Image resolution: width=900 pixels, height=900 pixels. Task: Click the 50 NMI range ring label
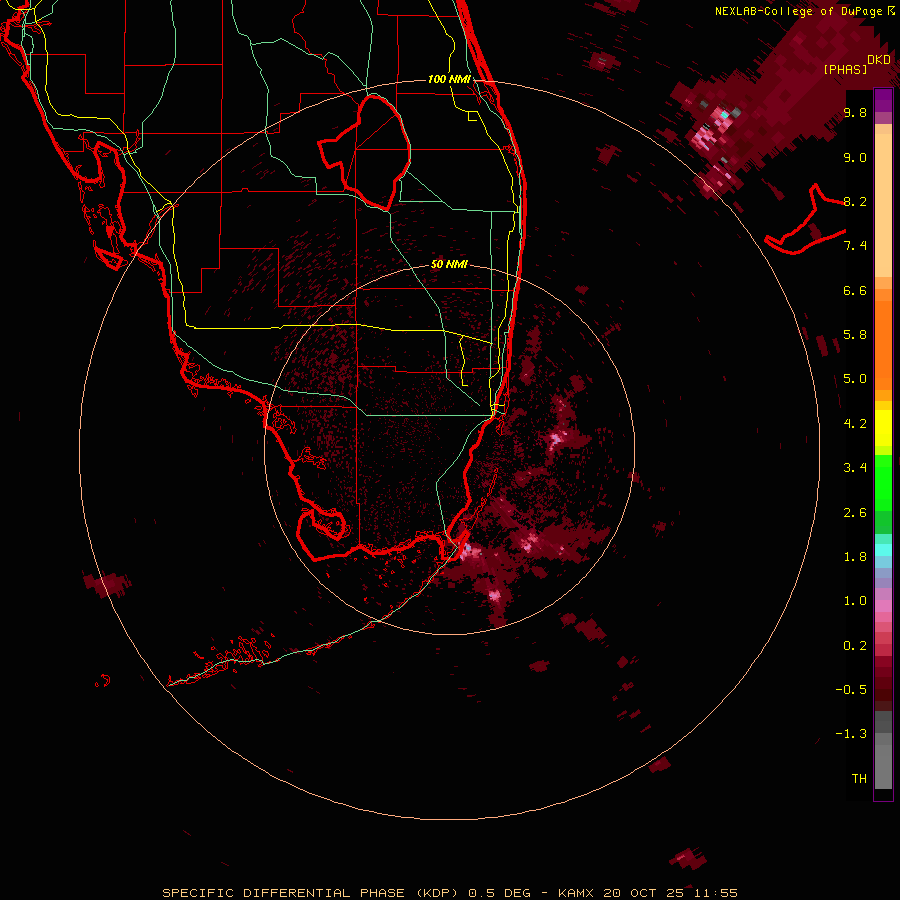[x=449, y=264]
